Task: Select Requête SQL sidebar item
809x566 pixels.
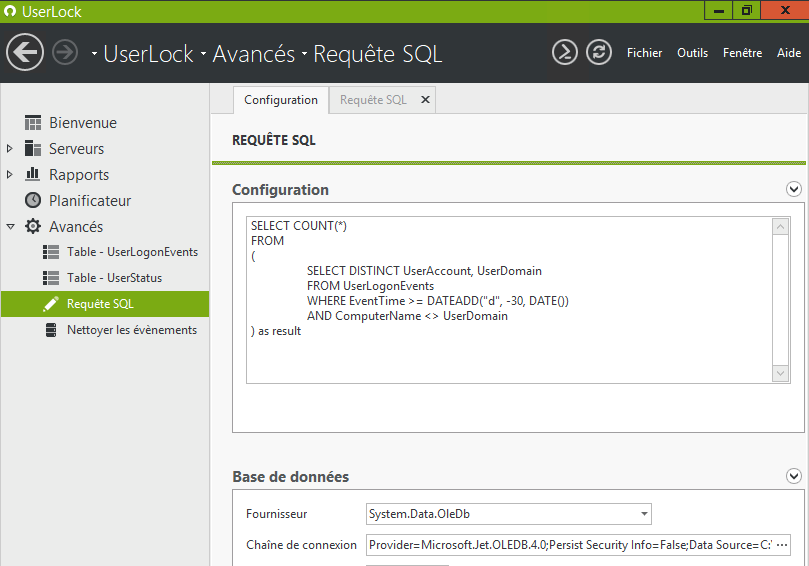Action: (x=105, y=304)
